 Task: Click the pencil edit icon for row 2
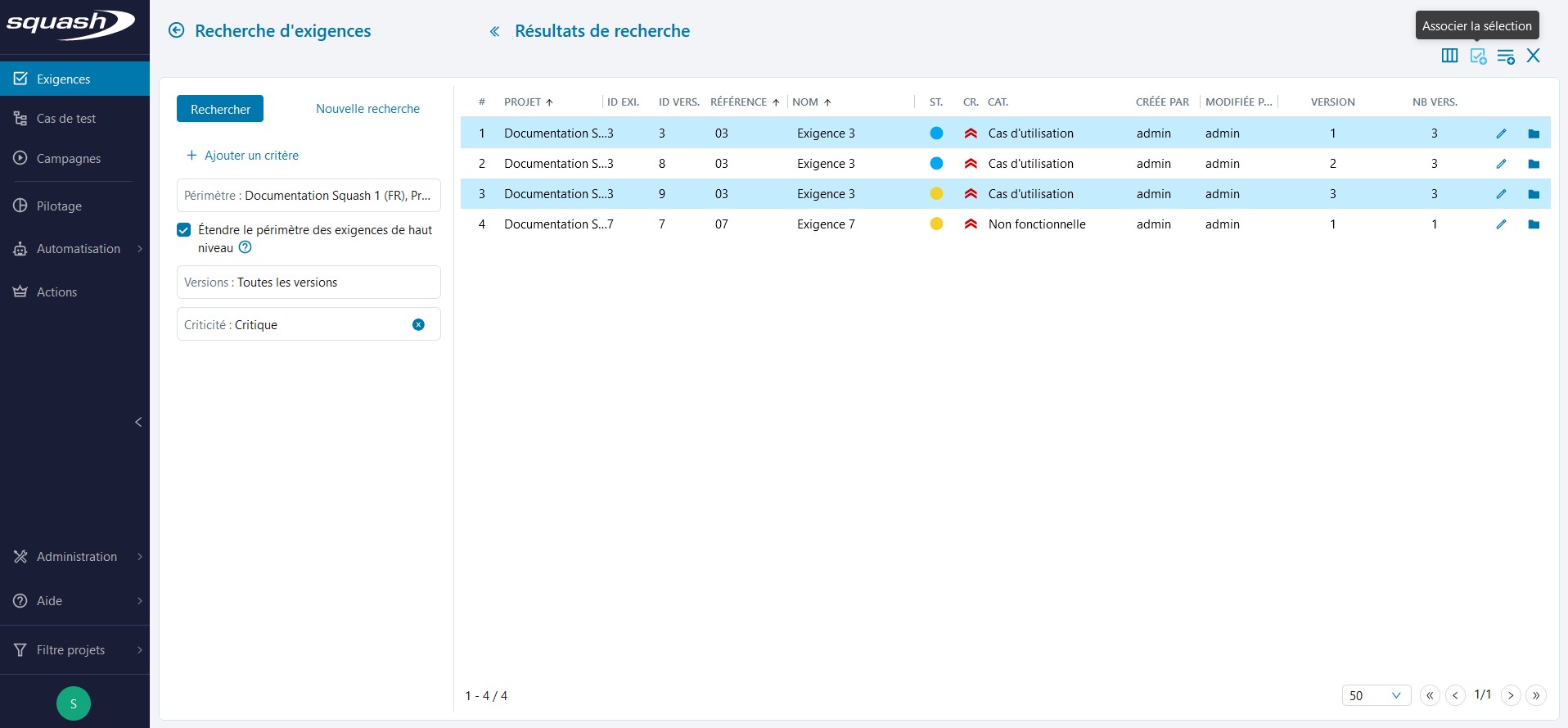1501,164
